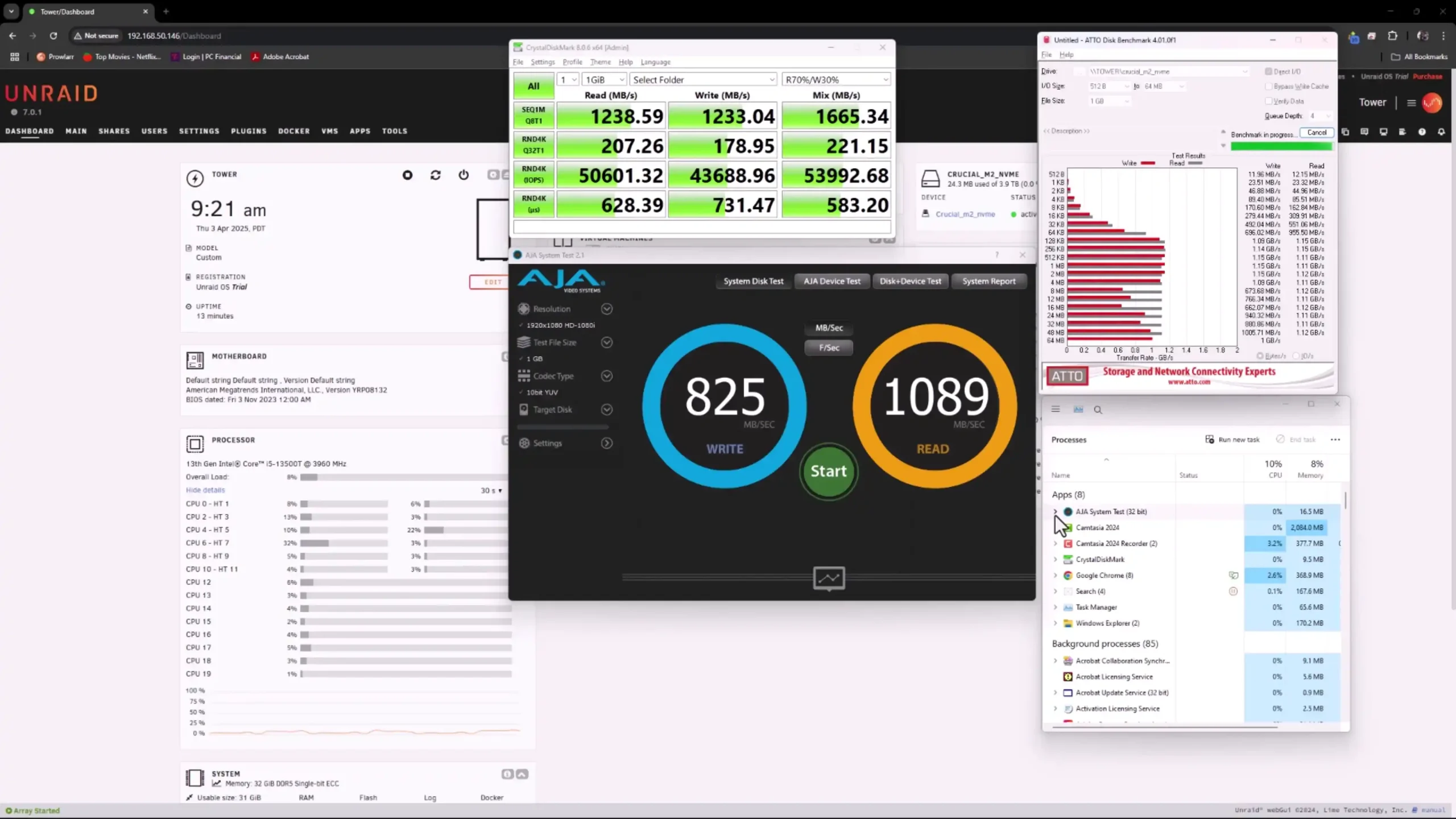Open the Crucial_m2_nvme device link

click(x=965, y=214)
